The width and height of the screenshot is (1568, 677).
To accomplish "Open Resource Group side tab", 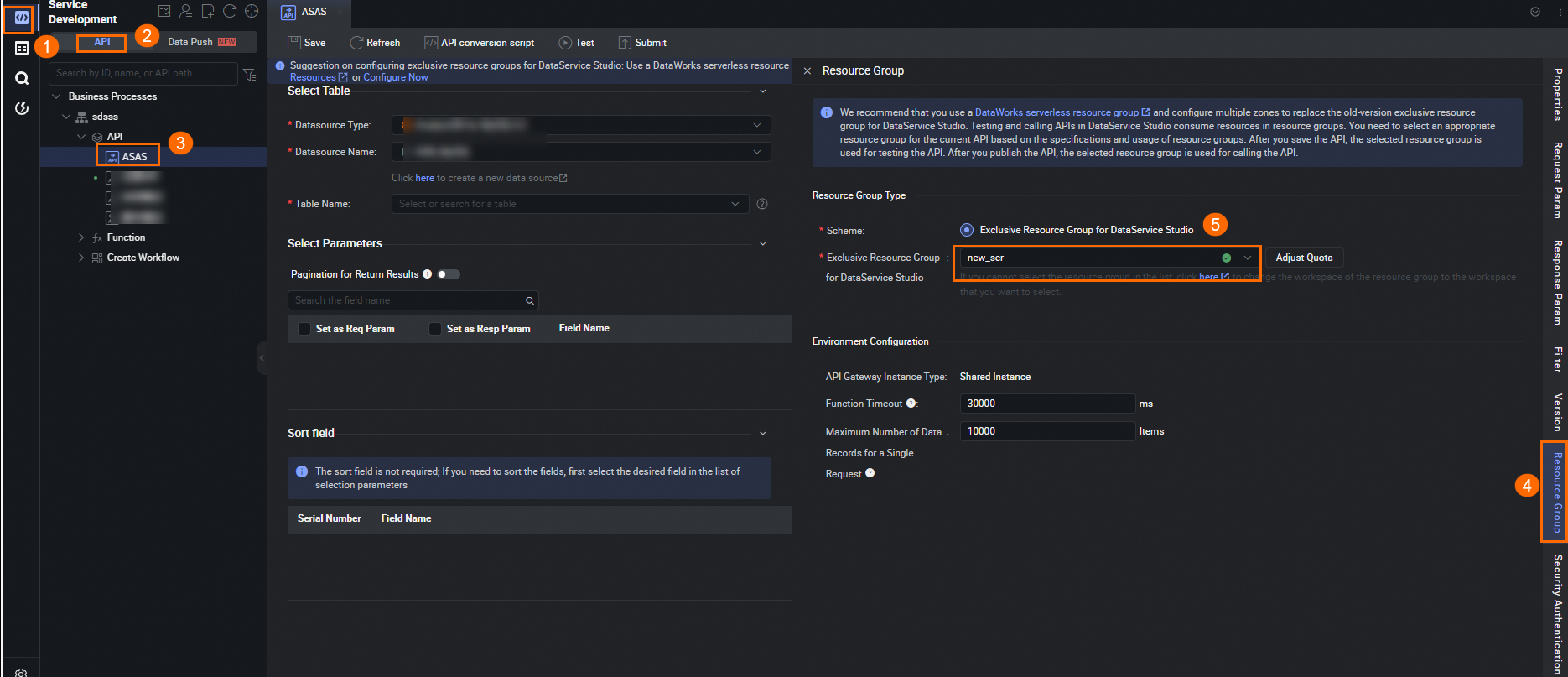I will point(1557,492).
